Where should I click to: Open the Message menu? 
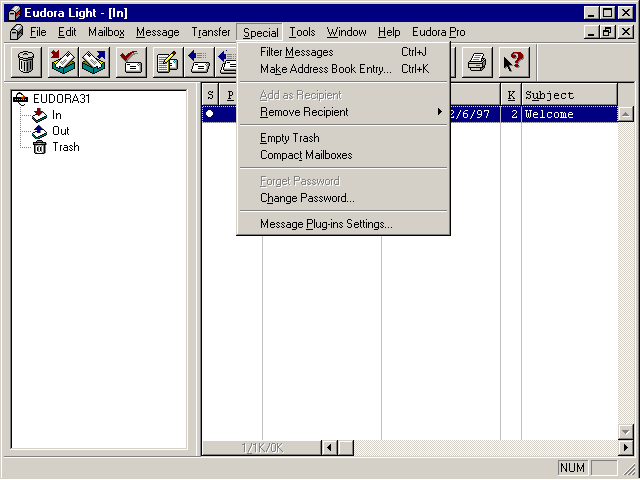tap(158, 32)
